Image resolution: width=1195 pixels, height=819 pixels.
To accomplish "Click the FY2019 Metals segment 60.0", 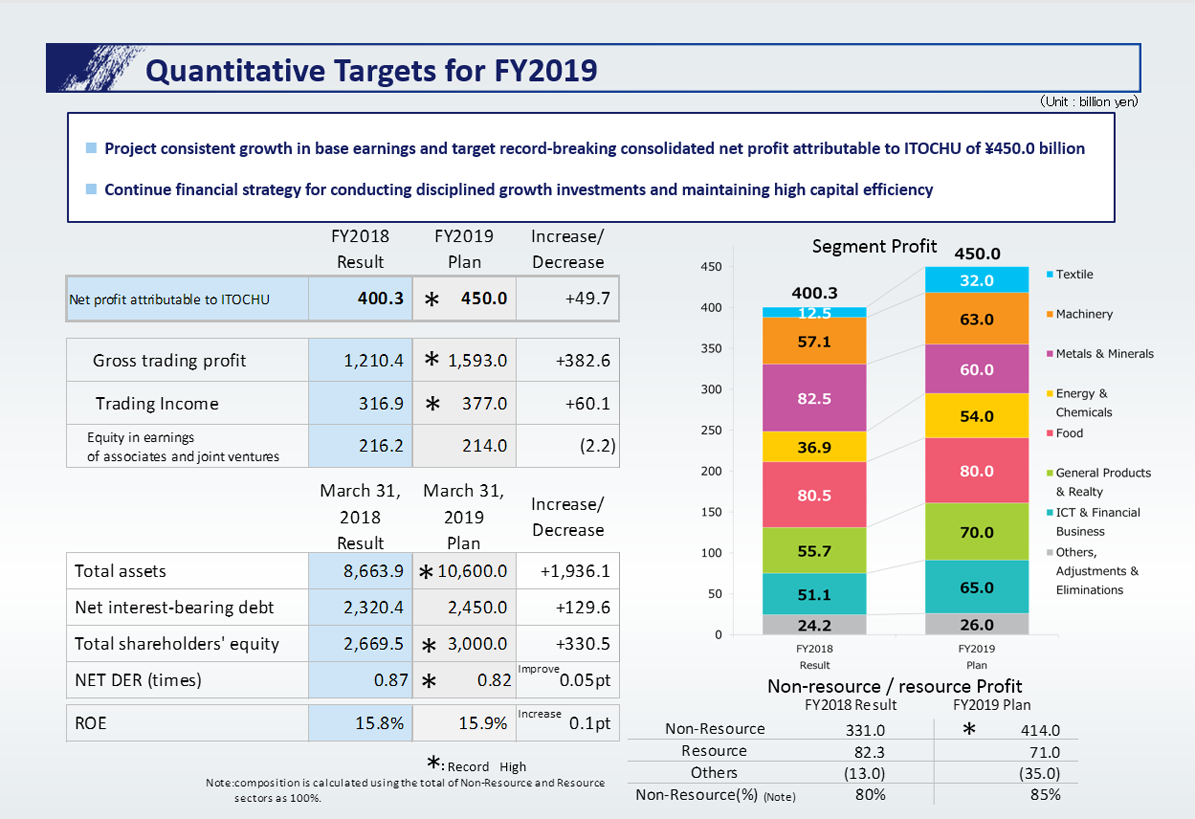I will point(976,370).
